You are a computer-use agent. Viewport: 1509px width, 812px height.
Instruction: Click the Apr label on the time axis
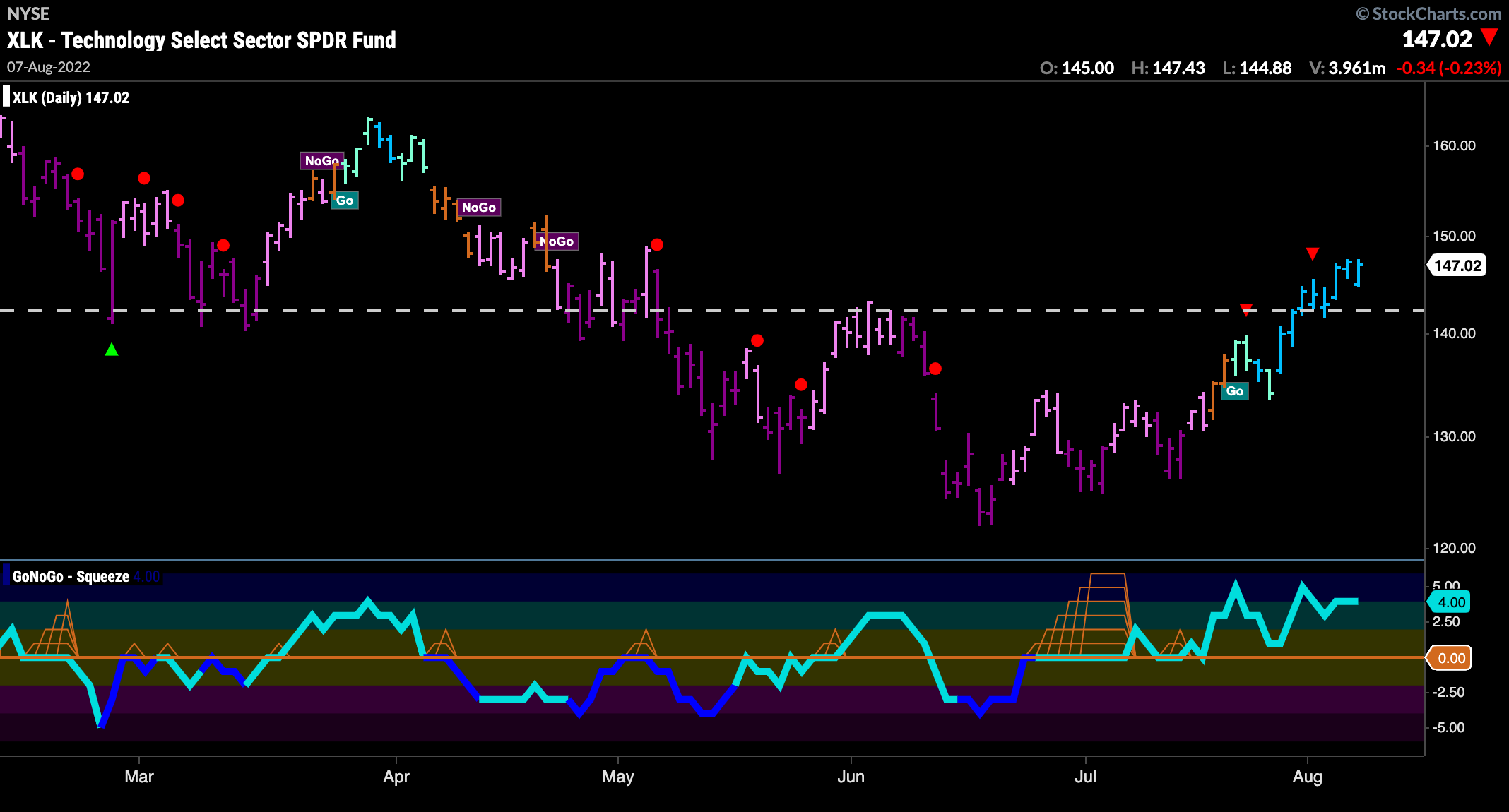coord(396,777)
